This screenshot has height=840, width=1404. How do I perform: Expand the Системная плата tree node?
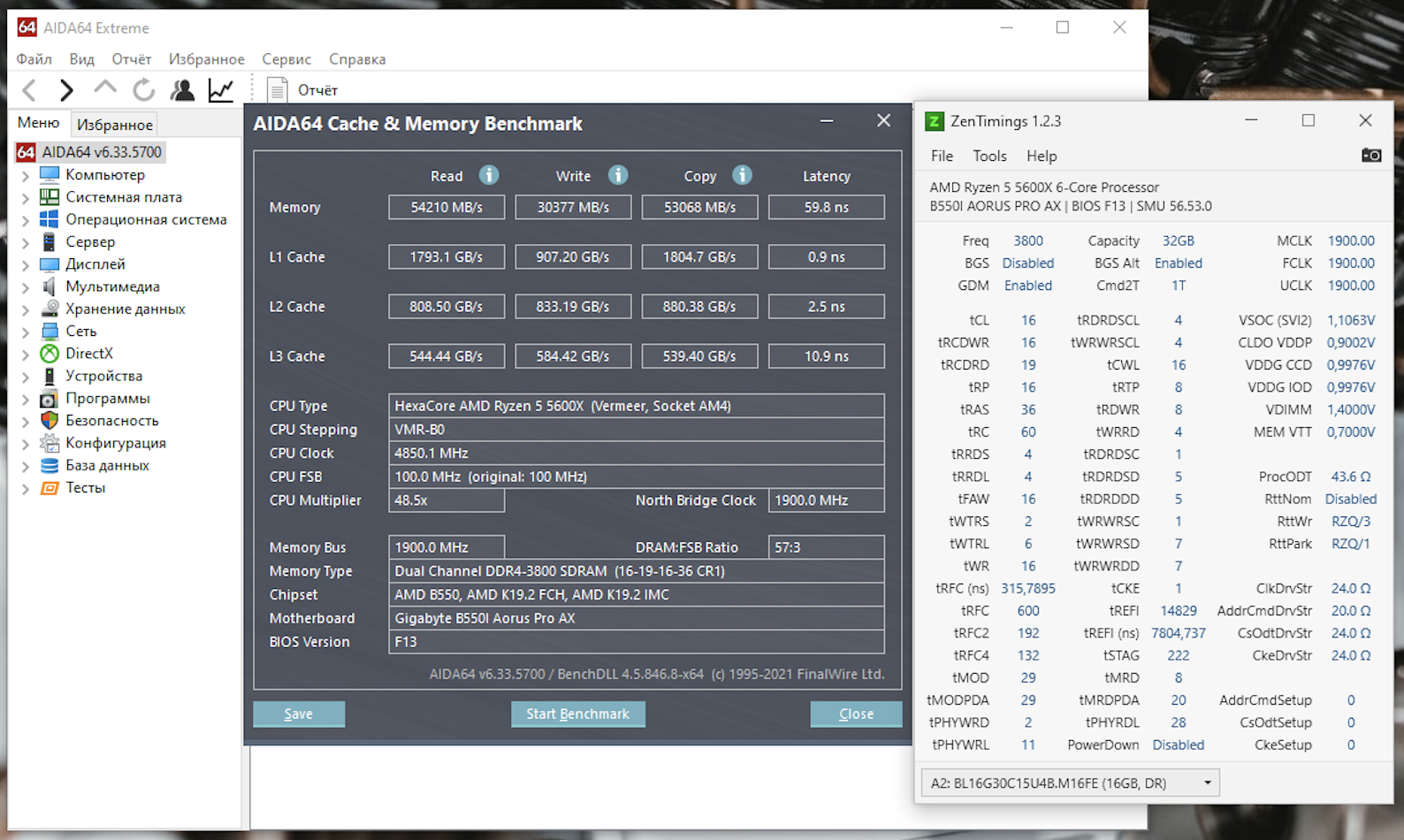(x=26, y=197)
